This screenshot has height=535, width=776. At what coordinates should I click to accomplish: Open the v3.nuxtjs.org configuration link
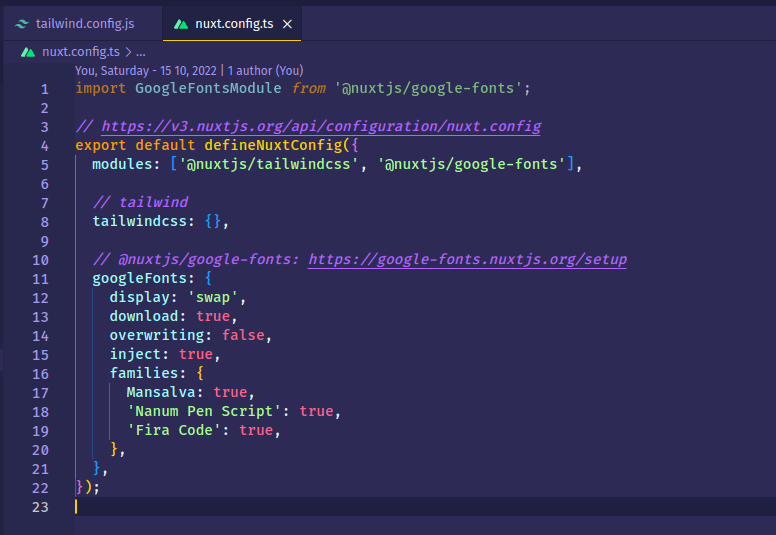click(x=321, y=126)
